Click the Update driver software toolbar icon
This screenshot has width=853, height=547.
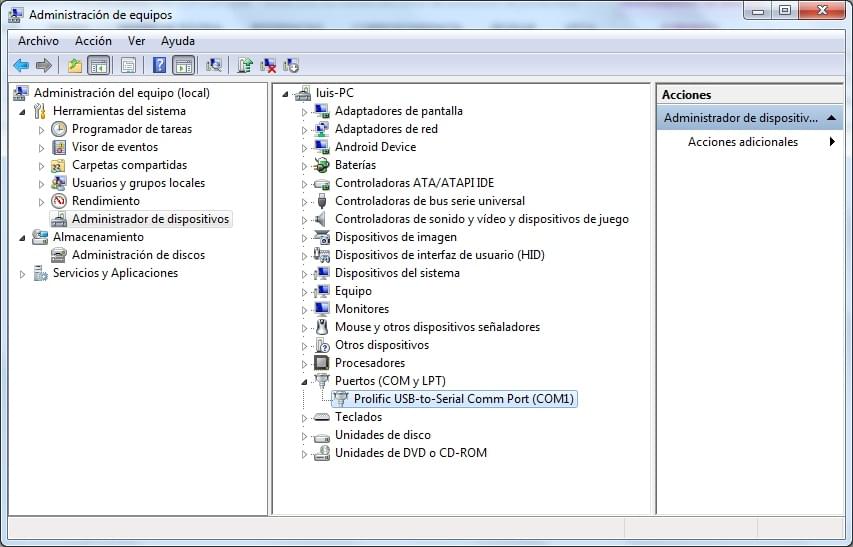pos(245,65)
